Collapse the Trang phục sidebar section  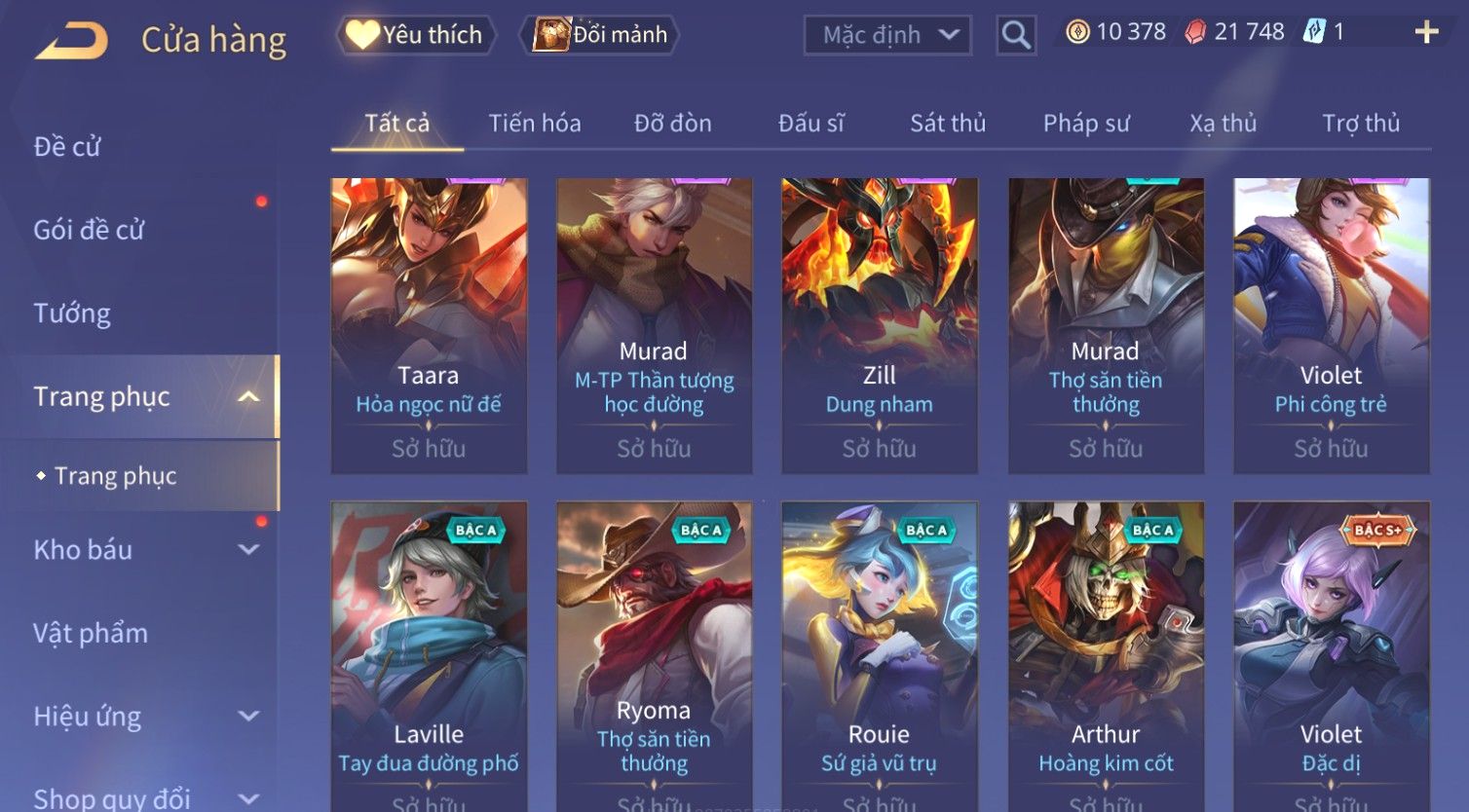point(248,396)
